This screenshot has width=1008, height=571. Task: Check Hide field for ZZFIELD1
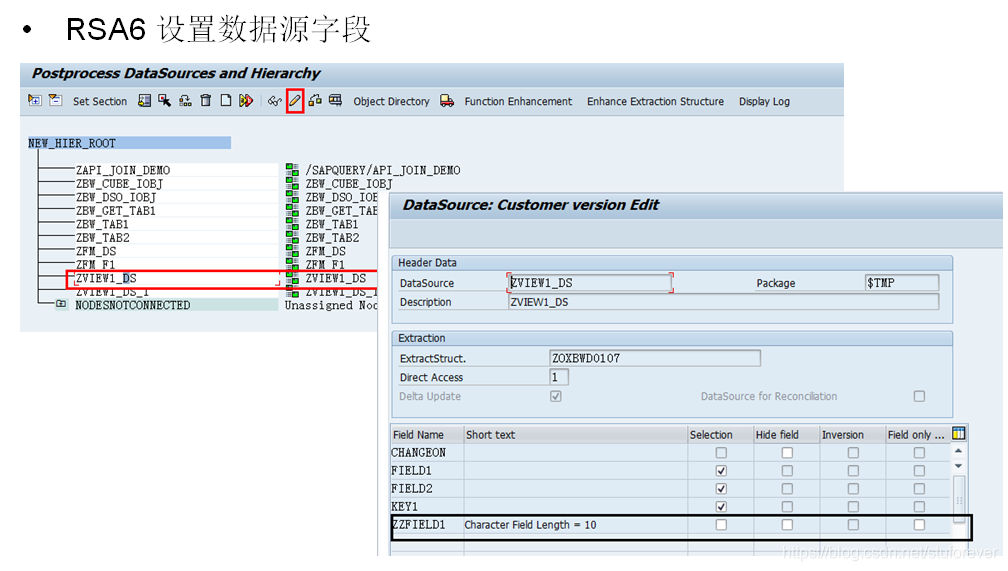(x=787, y=525)
